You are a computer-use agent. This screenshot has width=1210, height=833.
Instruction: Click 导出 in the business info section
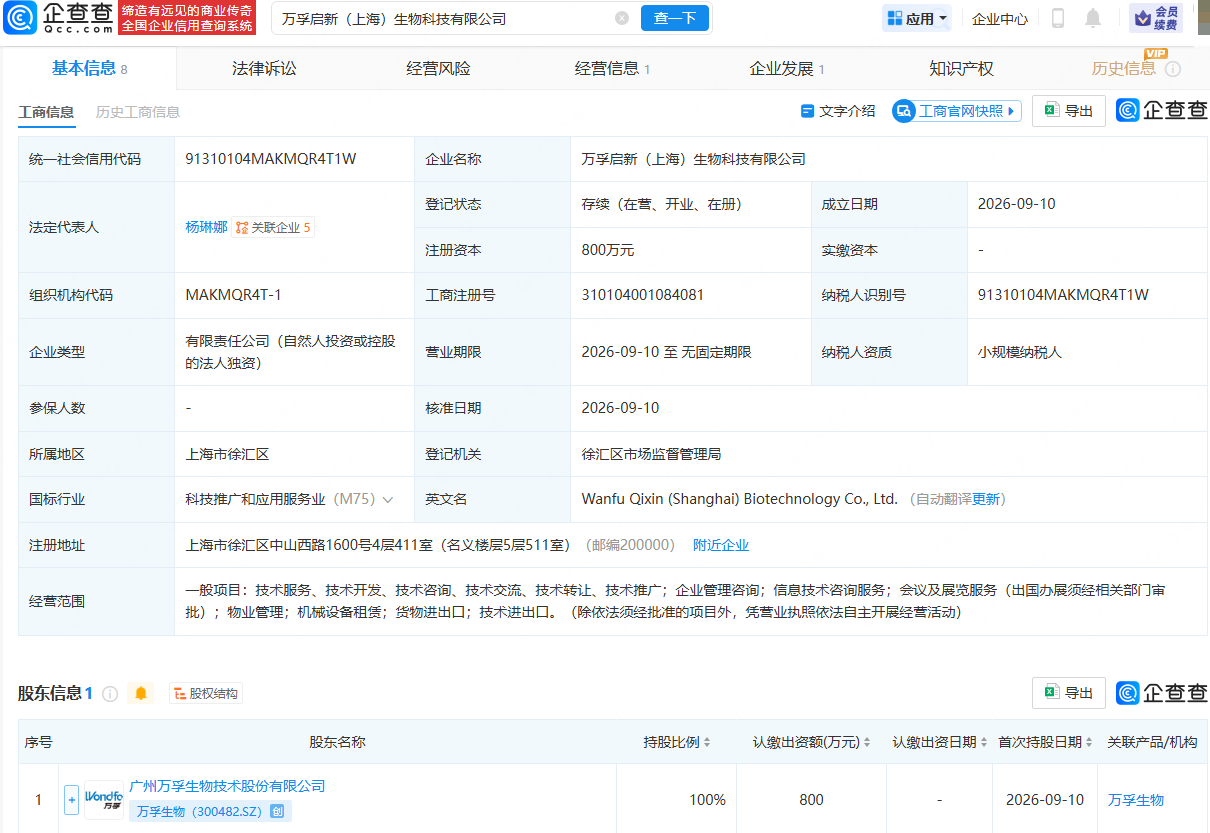coord(1069,111)
